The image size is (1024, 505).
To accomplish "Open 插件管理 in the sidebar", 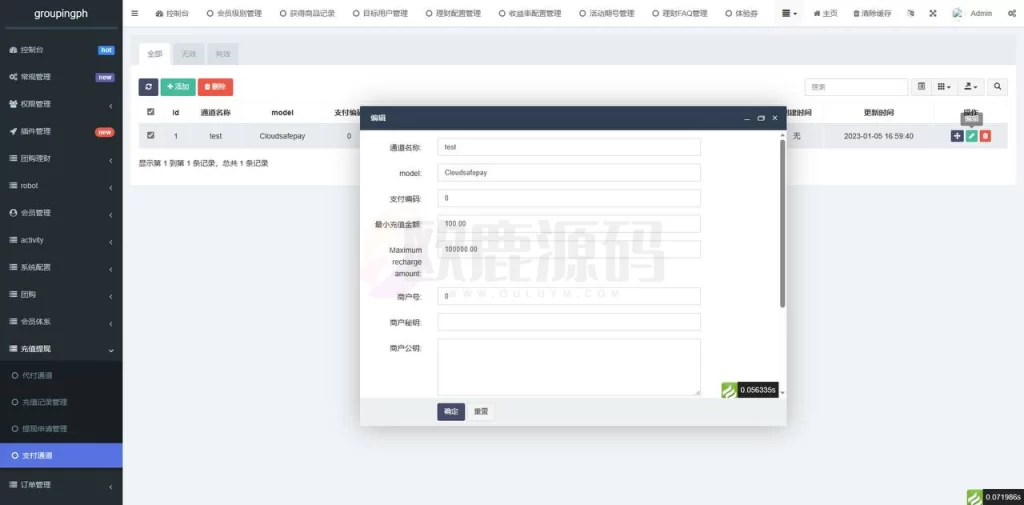I will coord(61,131).
